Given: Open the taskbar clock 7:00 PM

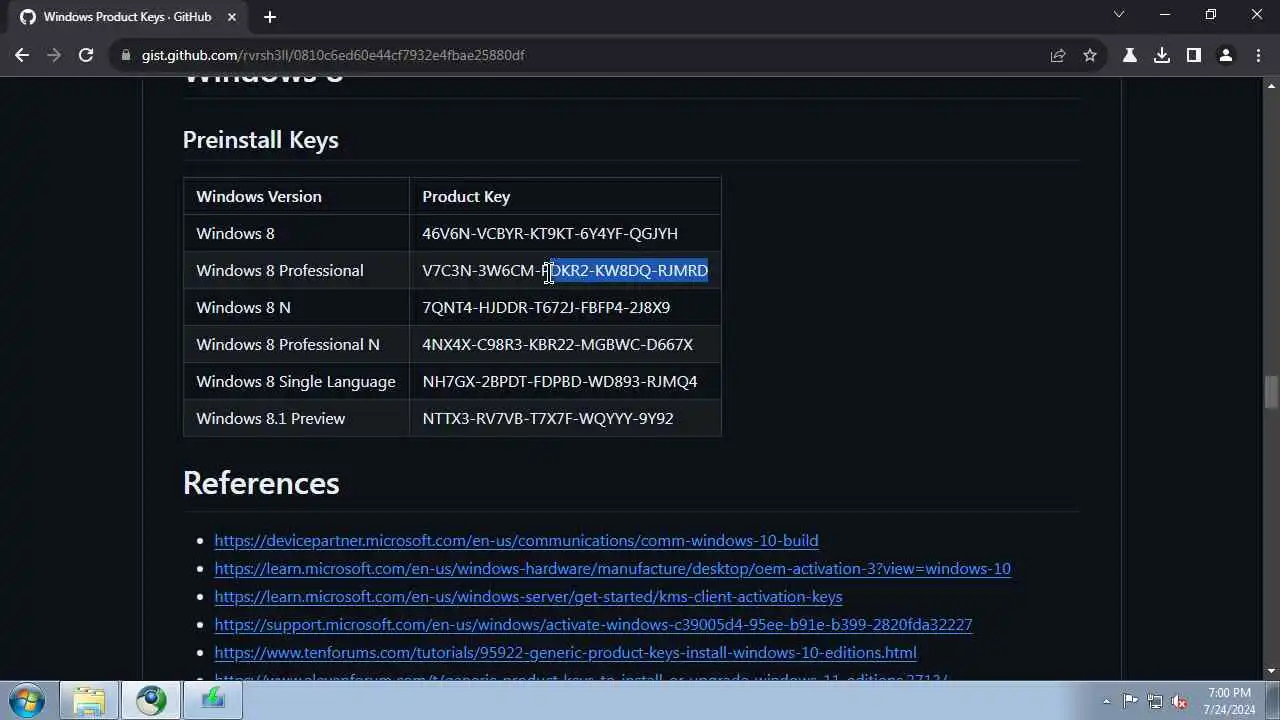Looking at the screenshot, I should coord(1229,701).
